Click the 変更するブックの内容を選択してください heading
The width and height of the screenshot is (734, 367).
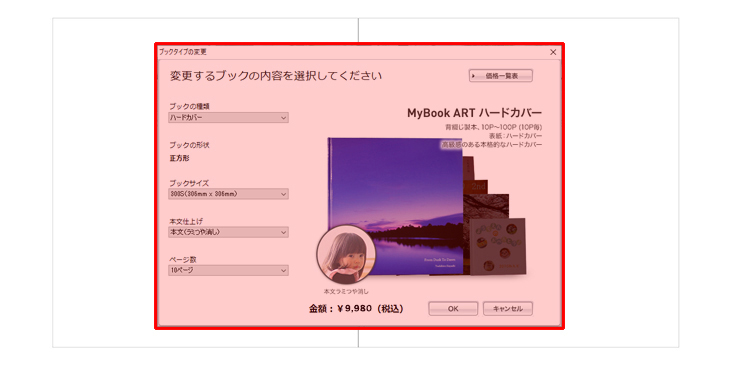pyautogui.click(x=276, y=76)
